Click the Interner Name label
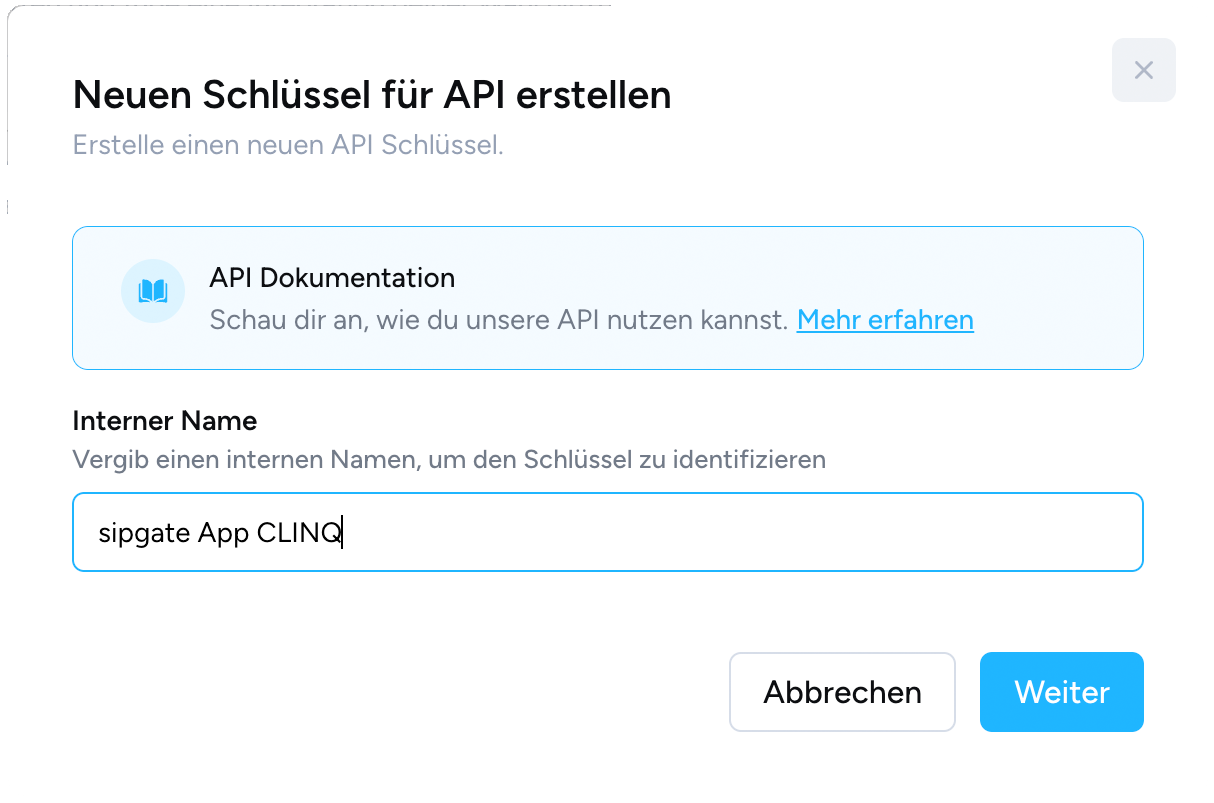The image size is (1214, 803). click(165, 421)
